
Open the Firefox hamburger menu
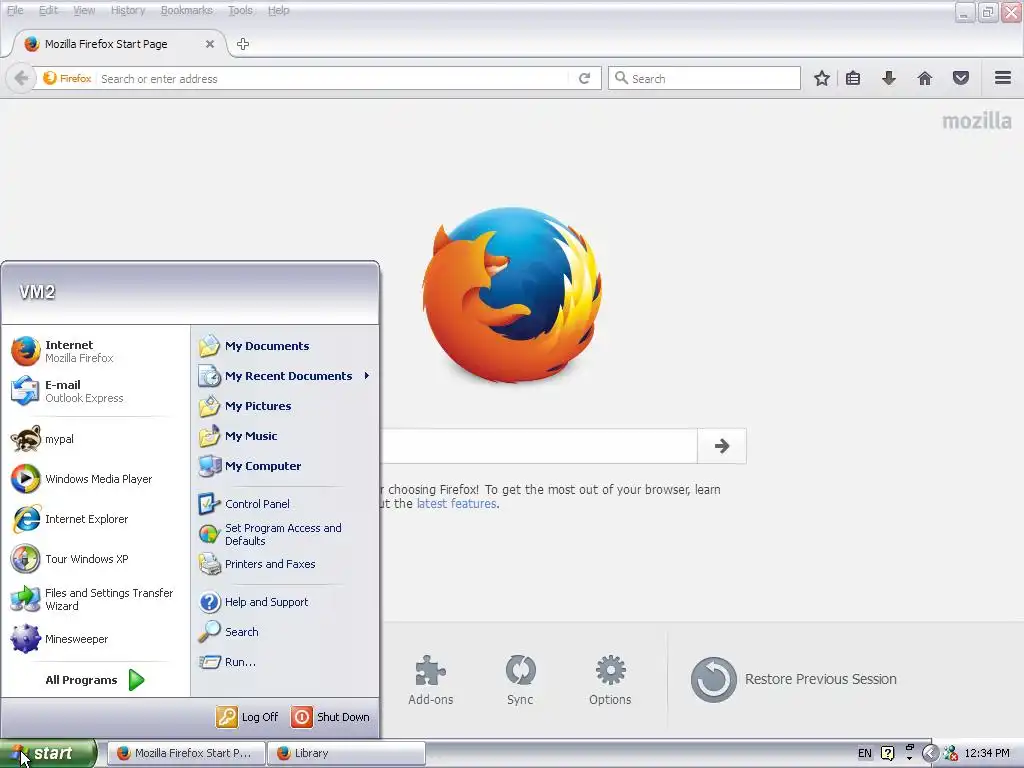[x=1003, y=78]
